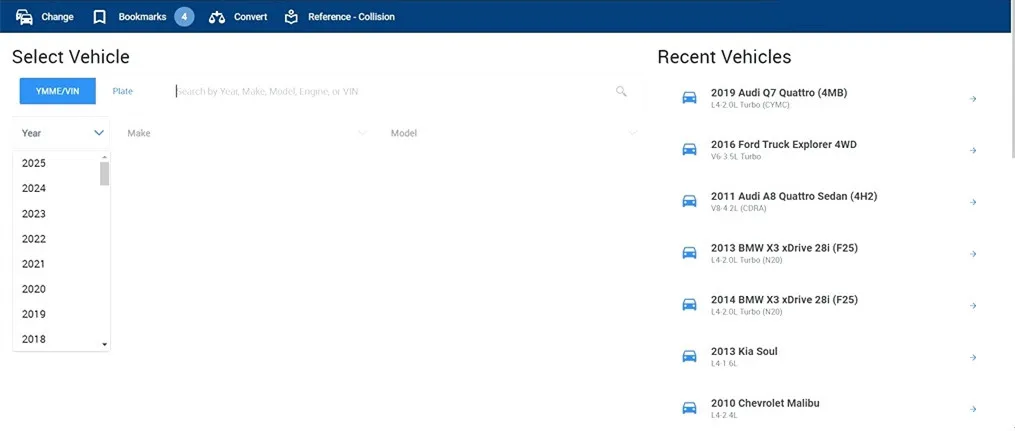The height and width of the screenshot is (431, 1015).
Task: Select the YMME/VIN search mode tab
Action: (58, 91)
